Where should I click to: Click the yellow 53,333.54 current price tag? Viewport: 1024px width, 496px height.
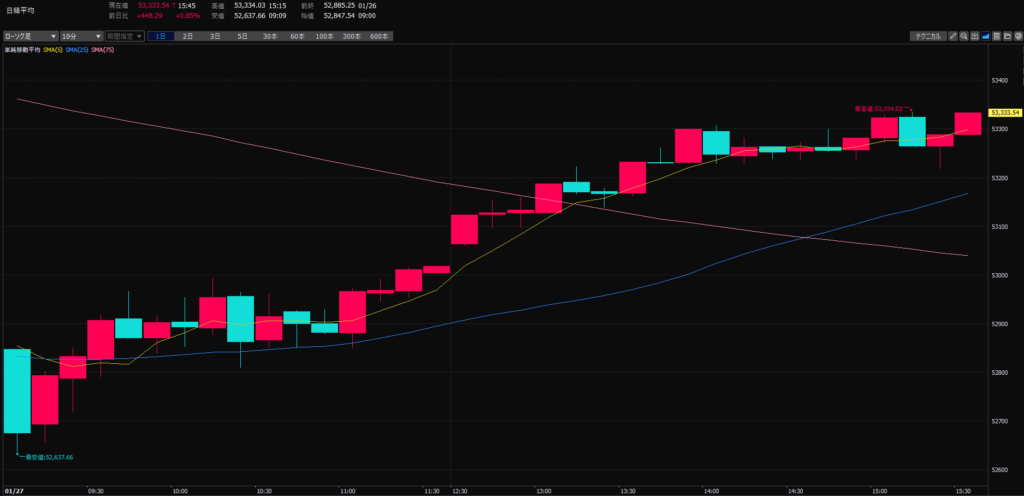coord(1004,112)
